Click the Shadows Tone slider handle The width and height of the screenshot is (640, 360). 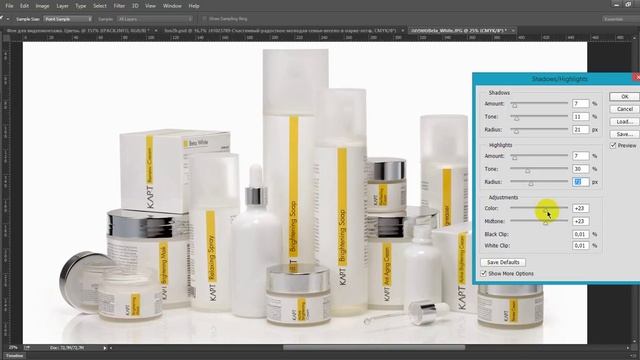[x=516, y=118]
